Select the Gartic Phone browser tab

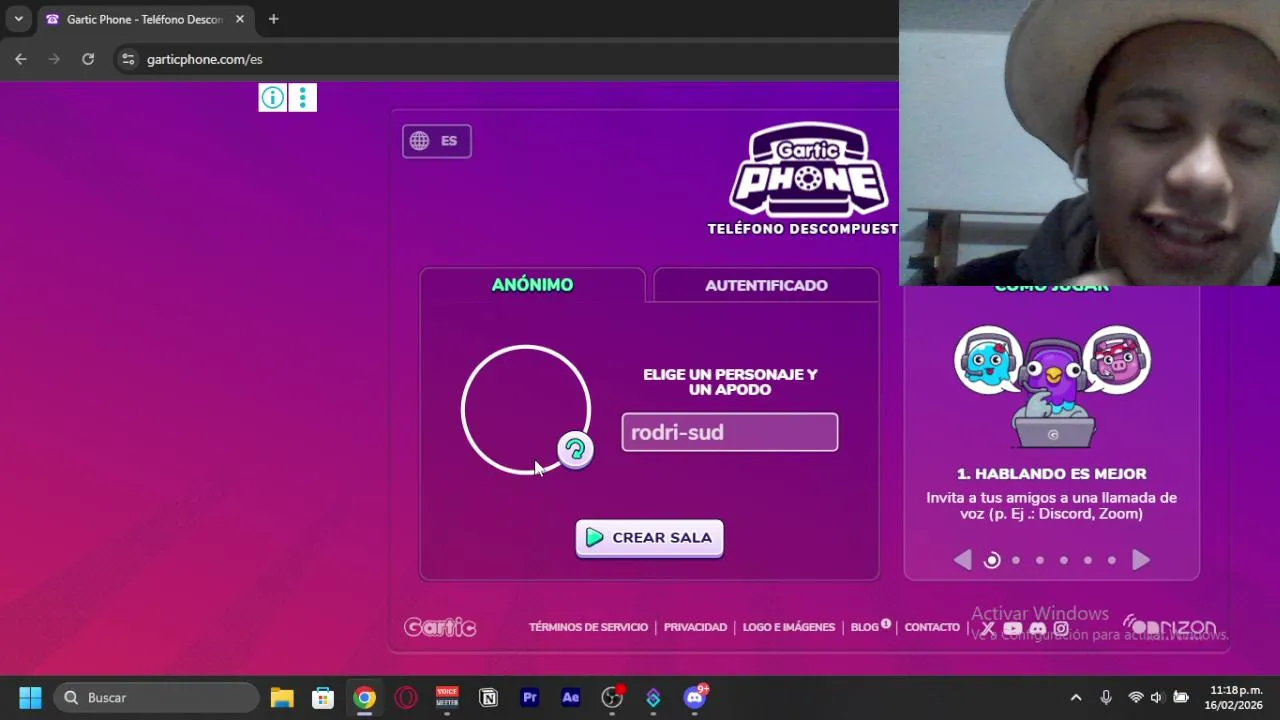pos(146,19)
